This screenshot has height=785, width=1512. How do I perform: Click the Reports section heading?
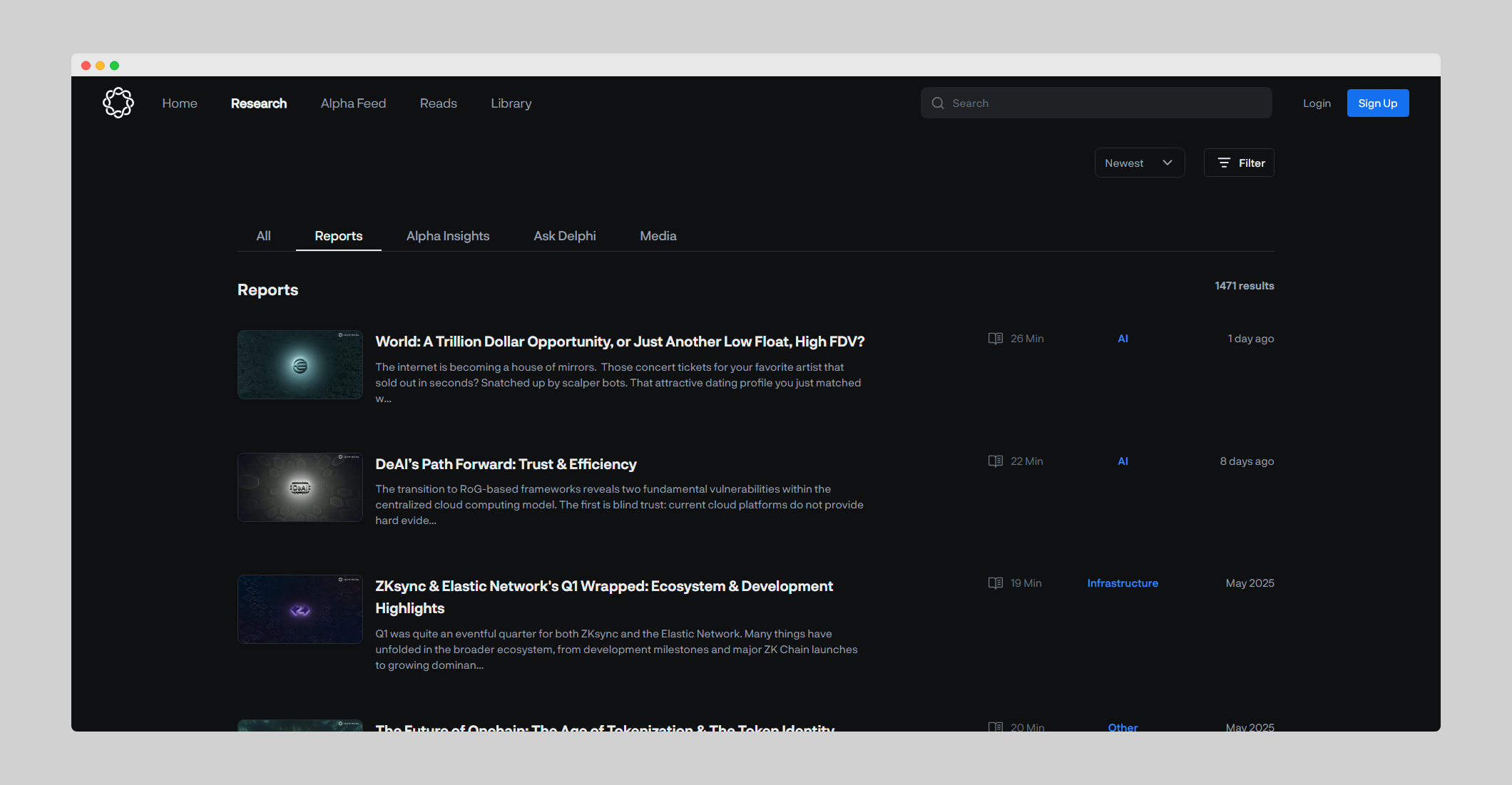pos(267,289)
